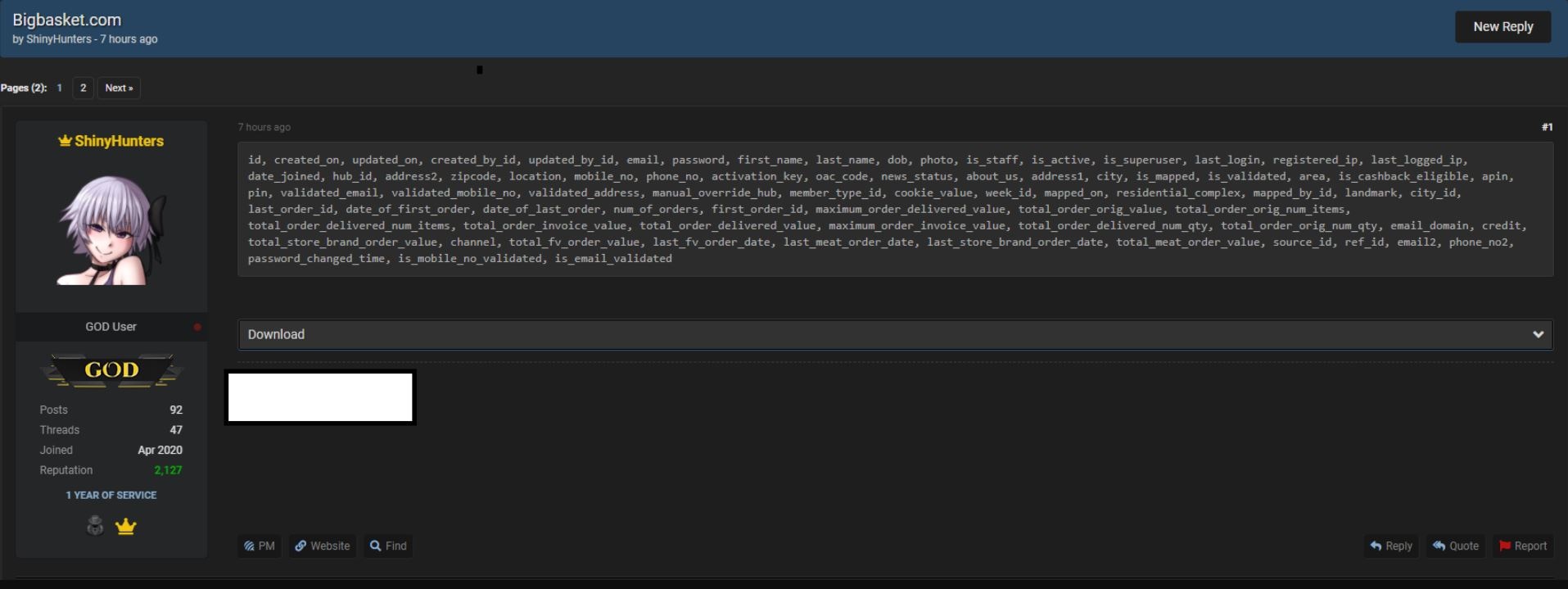Screen dimensions: 1568x589
Task: Reply to post #1
Action: [x=1391, y=546]
